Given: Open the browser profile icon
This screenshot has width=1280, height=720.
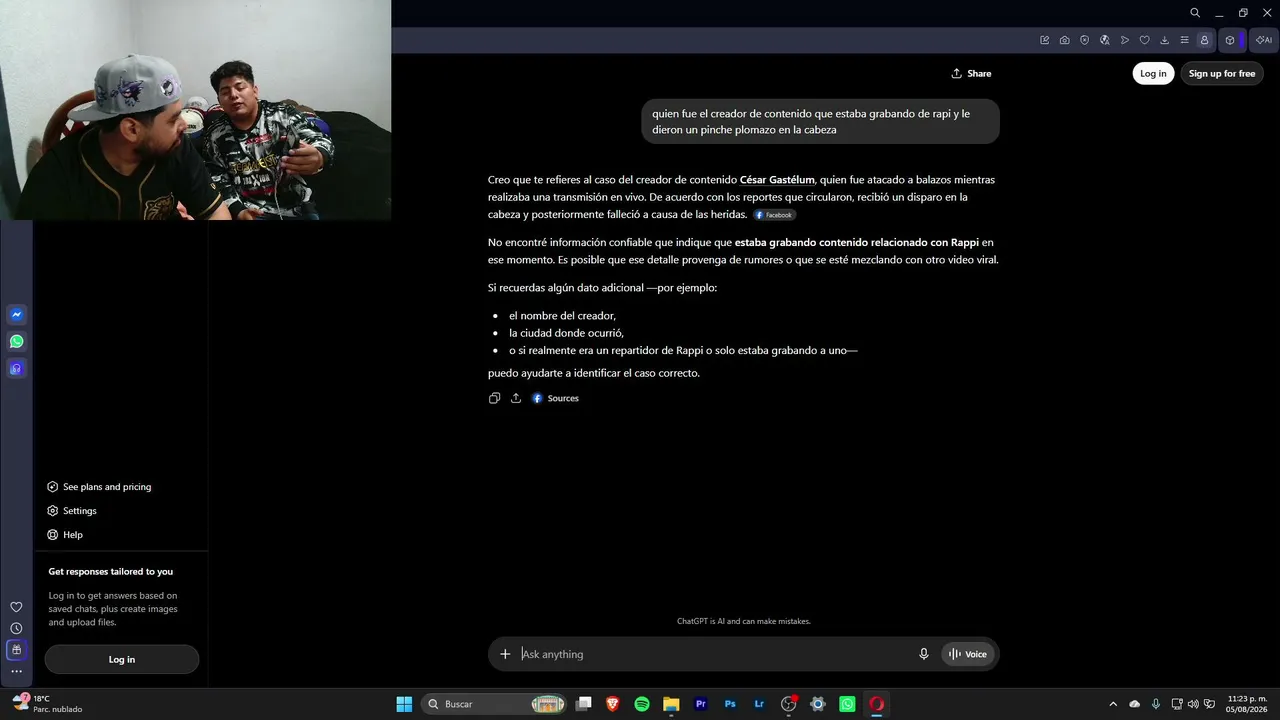Looking at the screenshot, I should point(1204,40).
